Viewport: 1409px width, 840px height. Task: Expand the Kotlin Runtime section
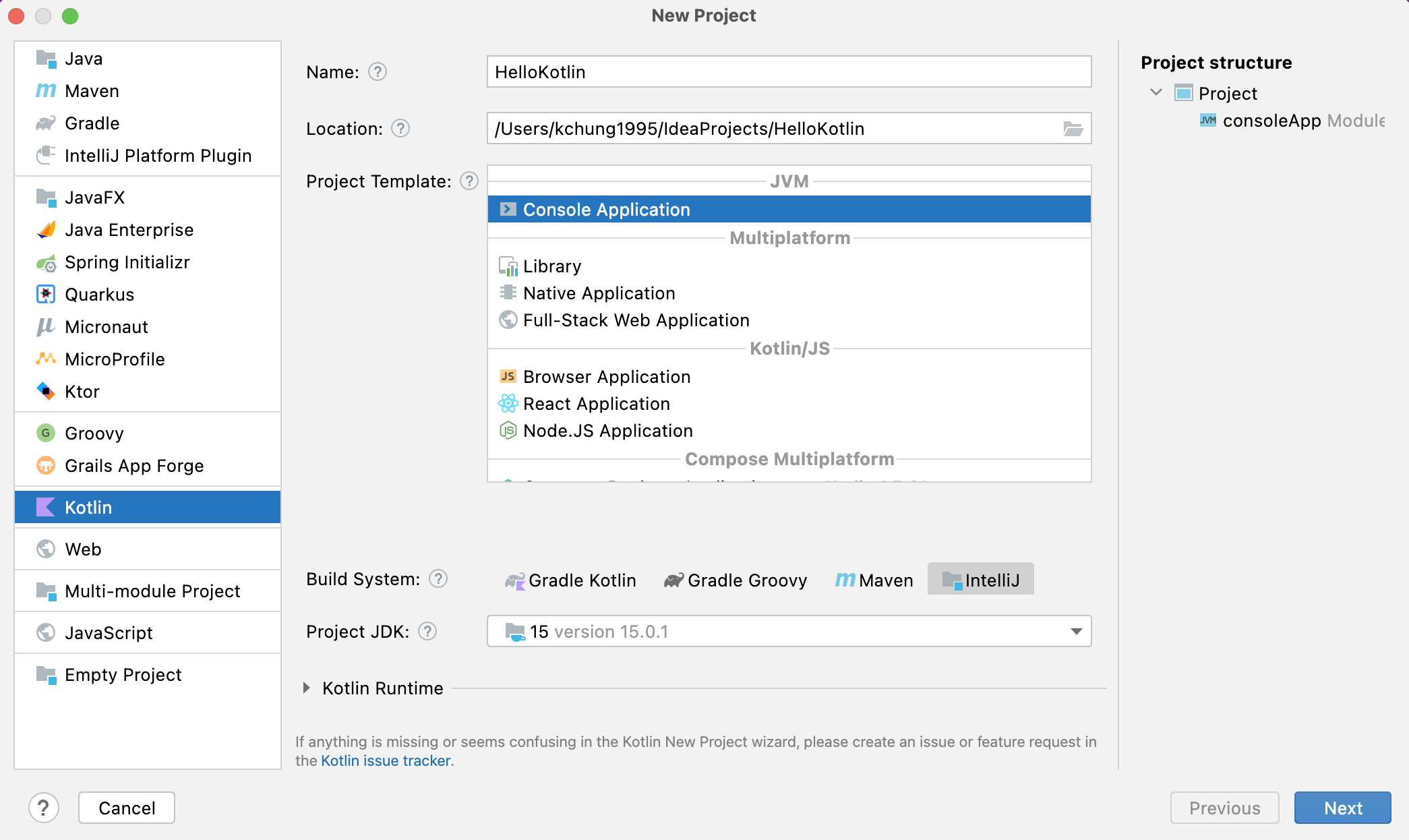pyautogui.click(x=307, y=688)
